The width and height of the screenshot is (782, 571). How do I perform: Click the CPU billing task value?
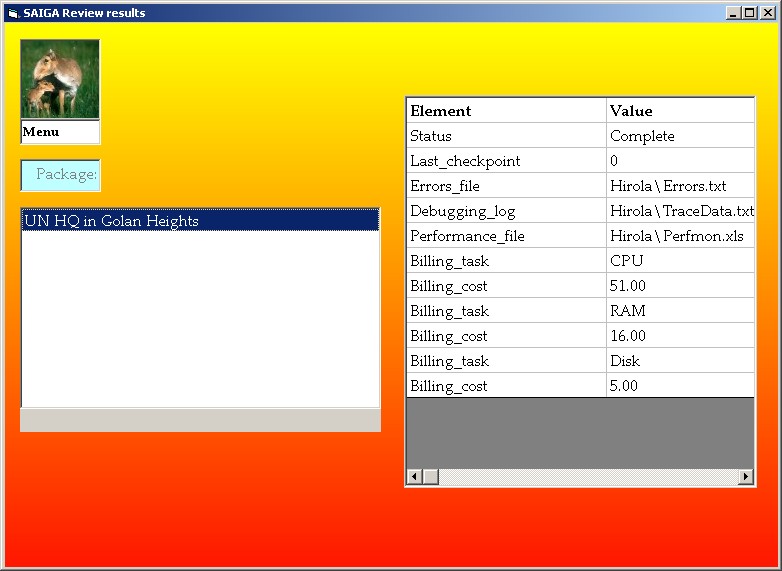(680, 261)
